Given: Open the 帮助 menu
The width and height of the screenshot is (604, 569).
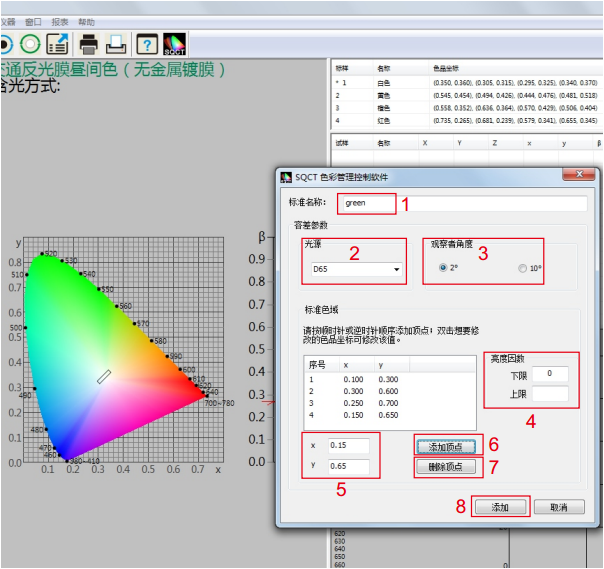Looking at the screenshot, I should click(87, 21).
